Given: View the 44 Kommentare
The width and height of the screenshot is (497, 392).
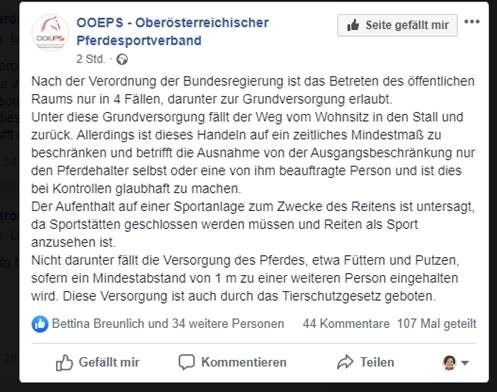Looking at the screenshot, I should 346,324.
